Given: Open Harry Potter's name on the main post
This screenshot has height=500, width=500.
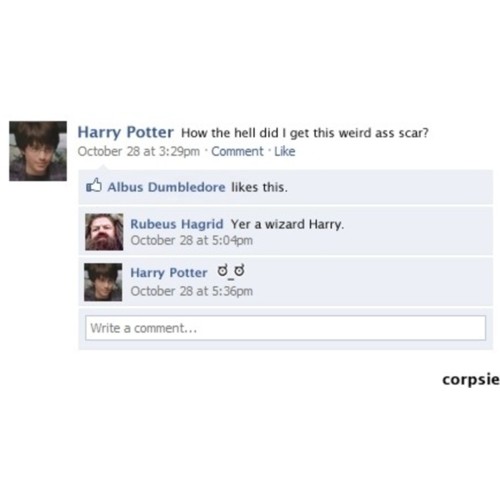Looking at the screenshot, I should 126,132.
